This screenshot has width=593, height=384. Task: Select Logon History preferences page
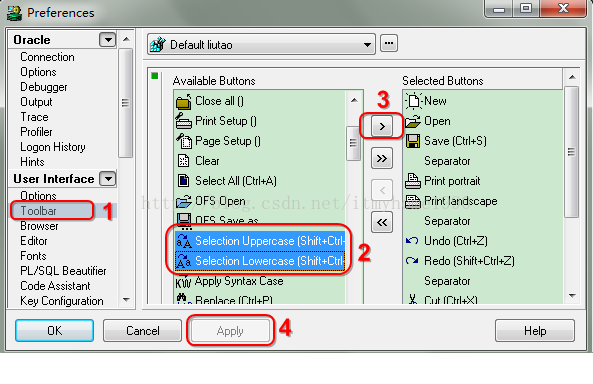pos(53,147)
